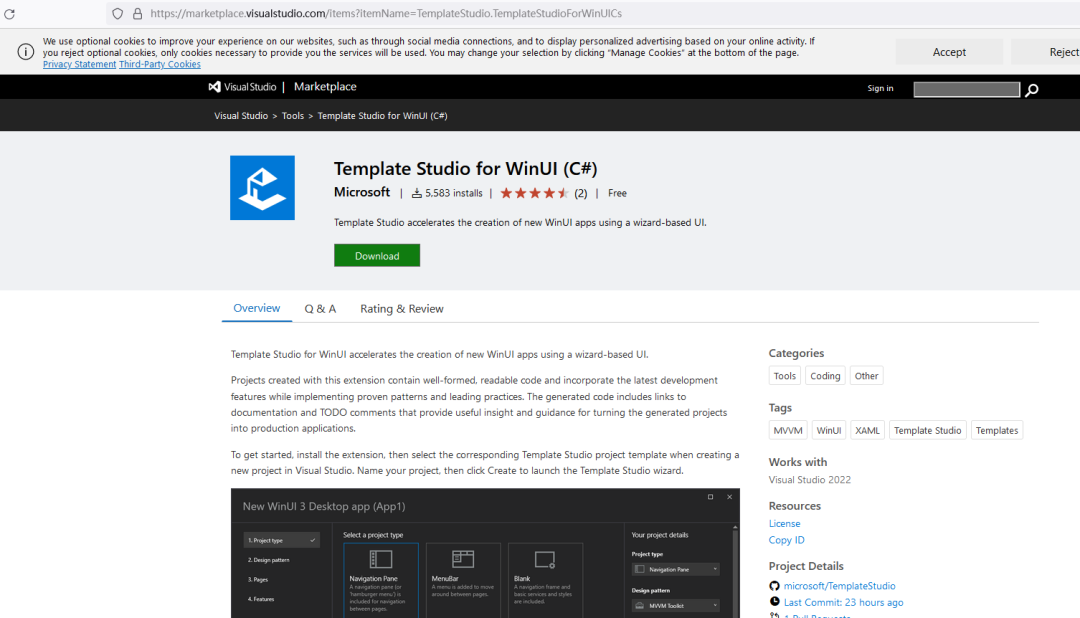The width and height of the screenshot is (1080, 618).
Task: Focus the Marketplace search box
Action: tap(966, 90)
